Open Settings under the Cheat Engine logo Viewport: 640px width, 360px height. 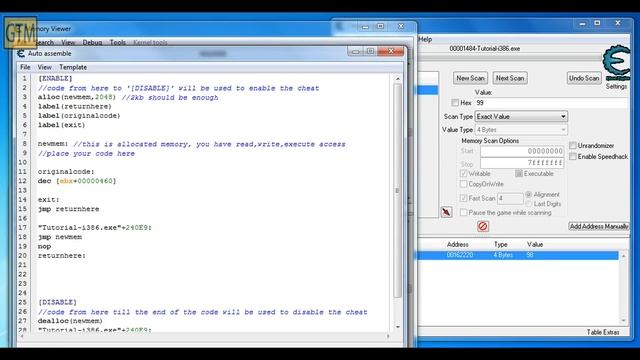click(616, 87)
